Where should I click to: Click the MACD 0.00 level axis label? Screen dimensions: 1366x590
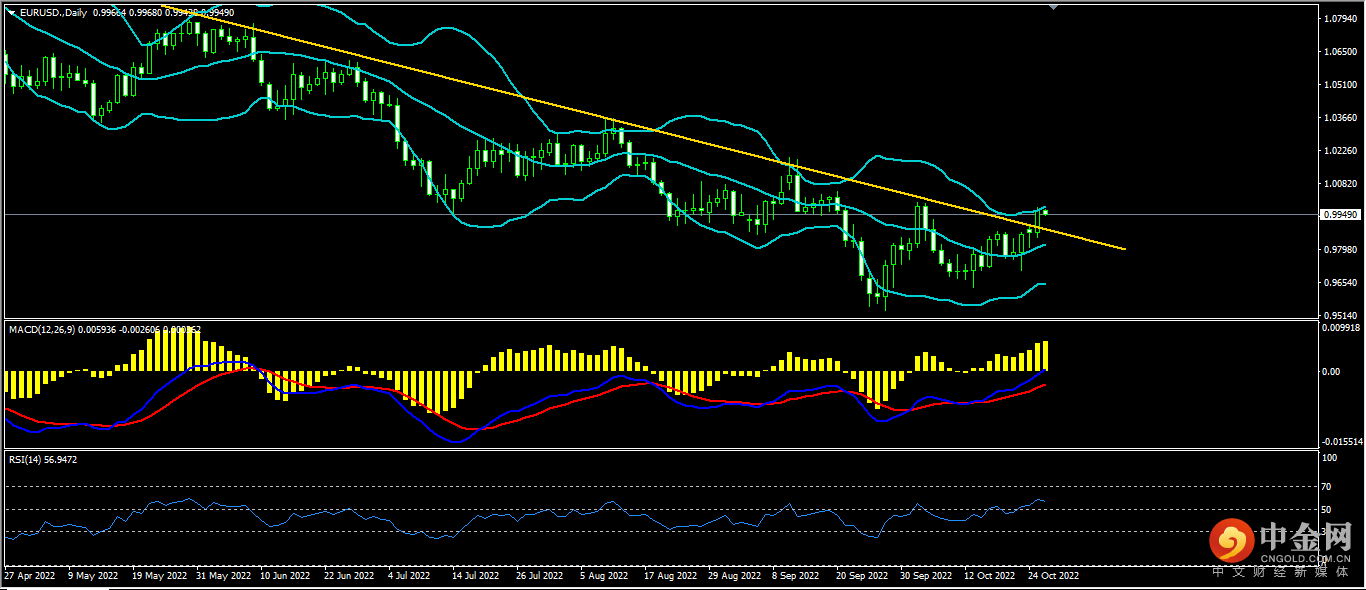1331,371
